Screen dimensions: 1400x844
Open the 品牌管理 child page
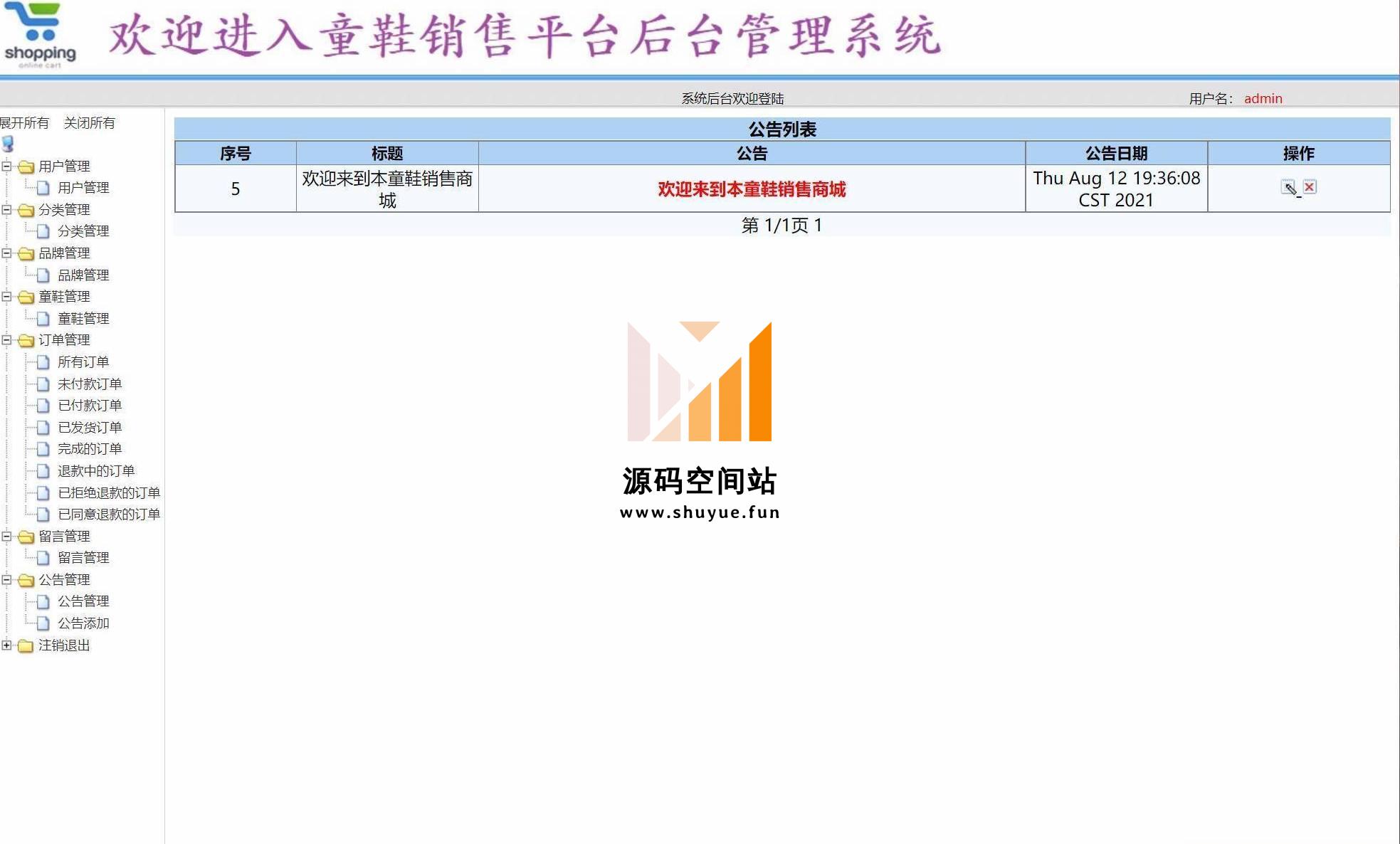pyautogui.click(x=83, y=275)
